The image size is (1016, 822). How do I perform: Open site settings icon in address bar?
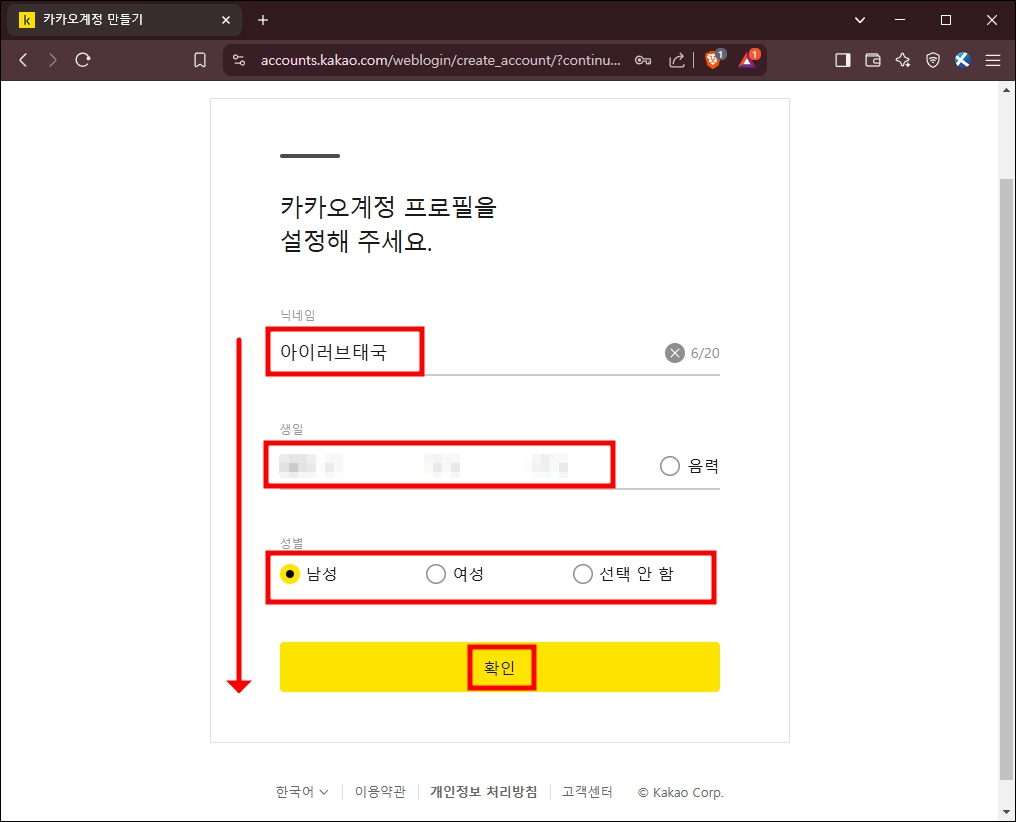point(239,60)
